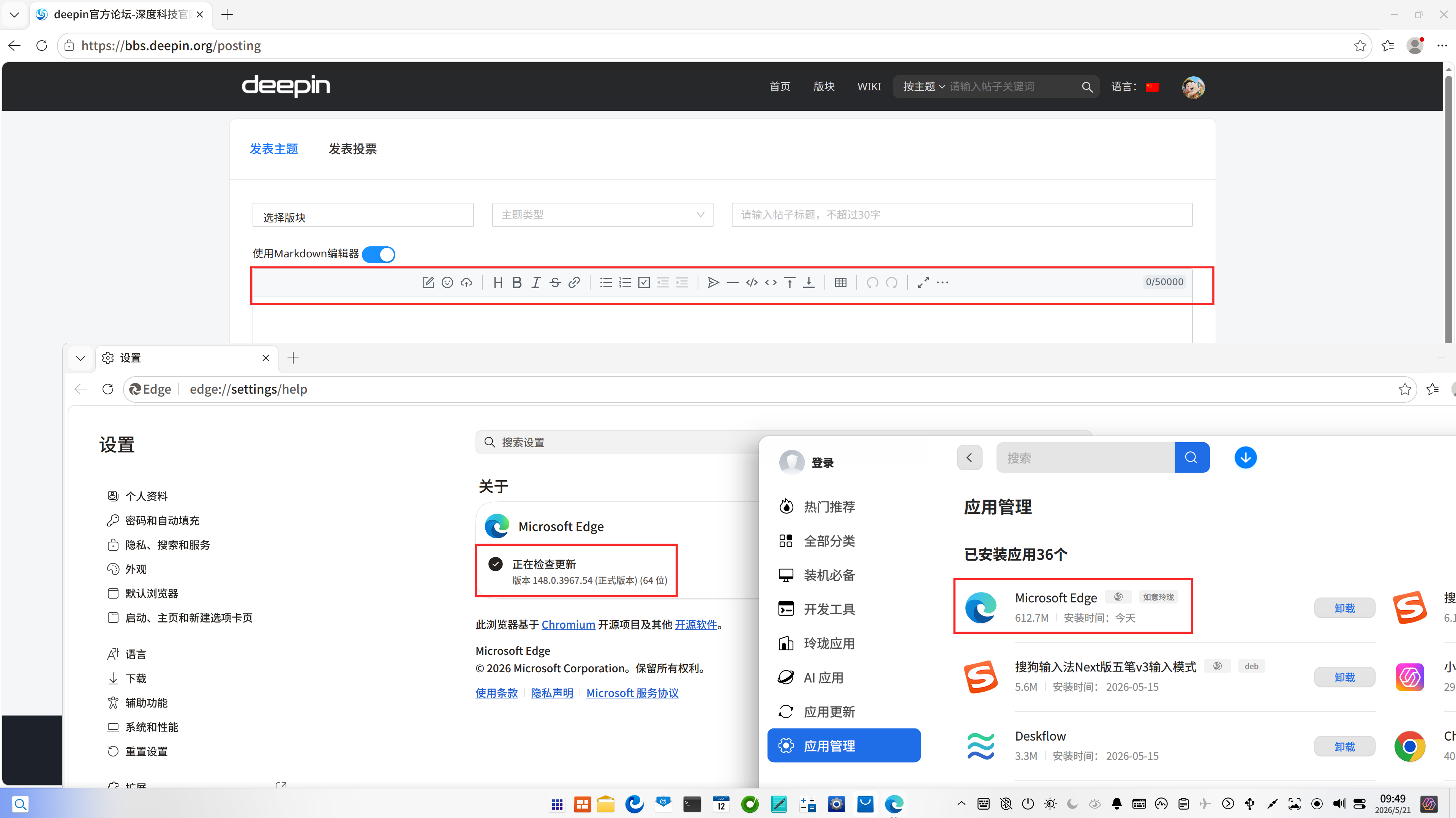Screen dimensions: 1456x818
Task: Click the insert-line-above arrow icon in editor
Action: pyautogui.click(x=790, y=282)
